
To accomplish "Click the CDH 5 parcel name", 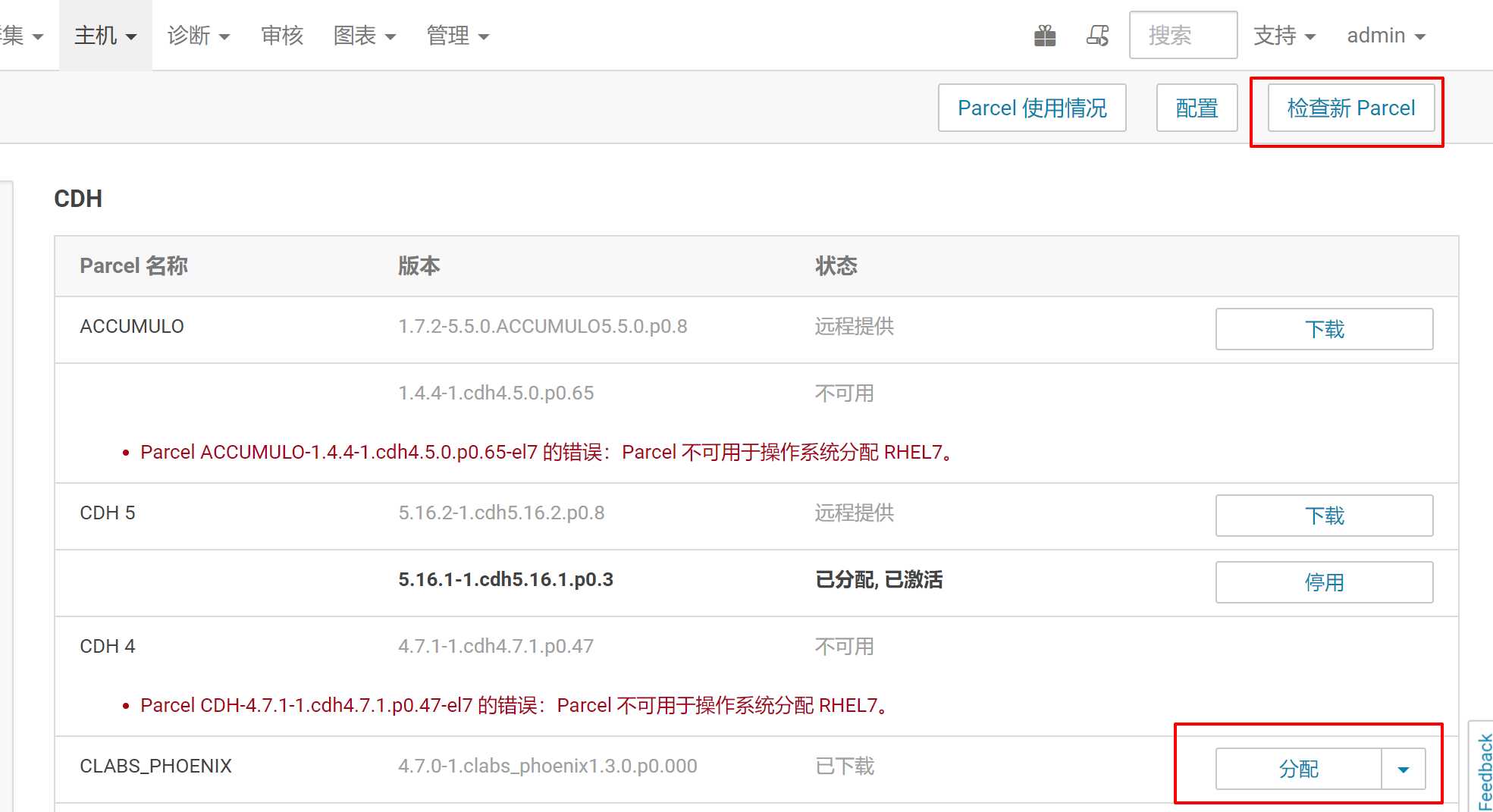I will pyautogui.click(x=108, y=513).
